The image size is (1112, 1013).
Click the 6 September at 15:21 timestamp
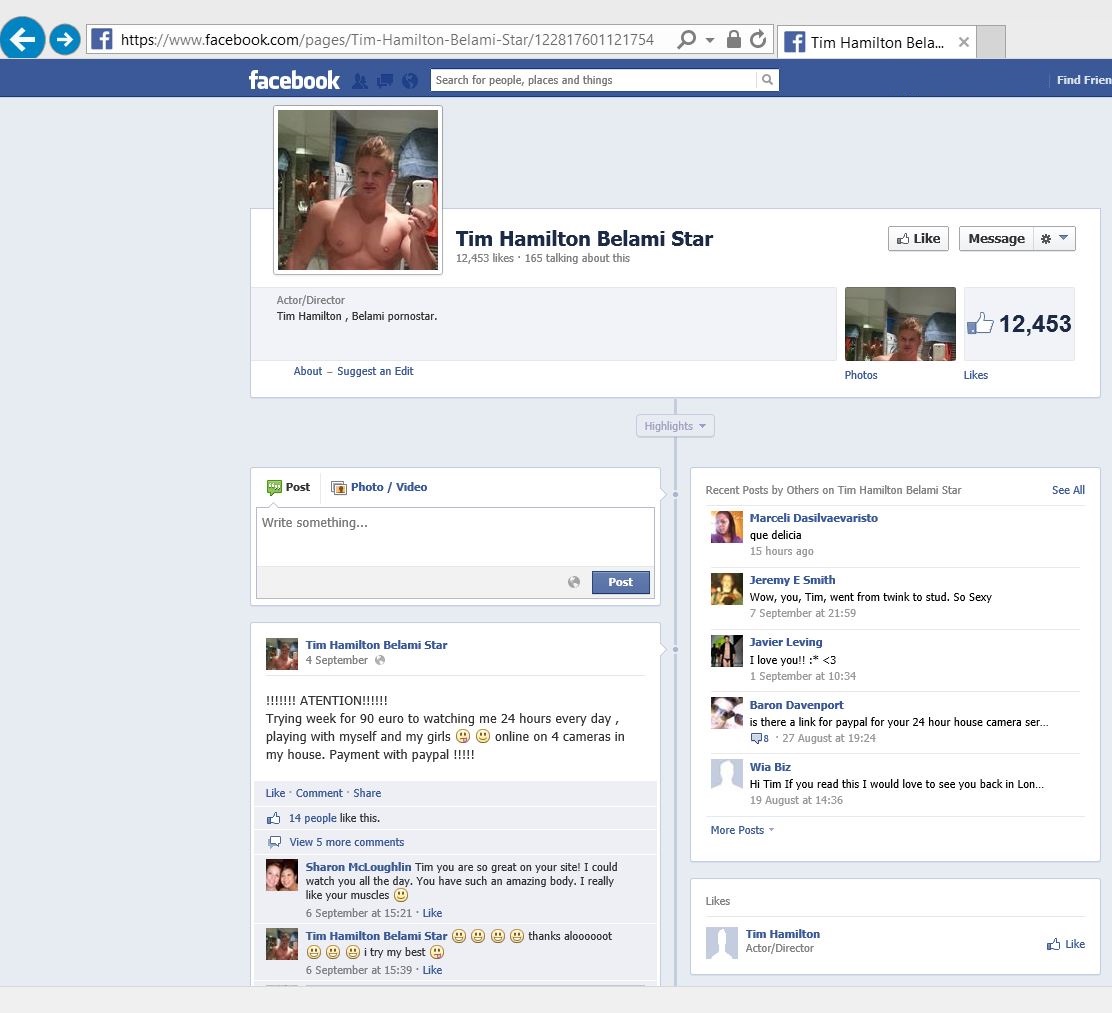[359, 913]
